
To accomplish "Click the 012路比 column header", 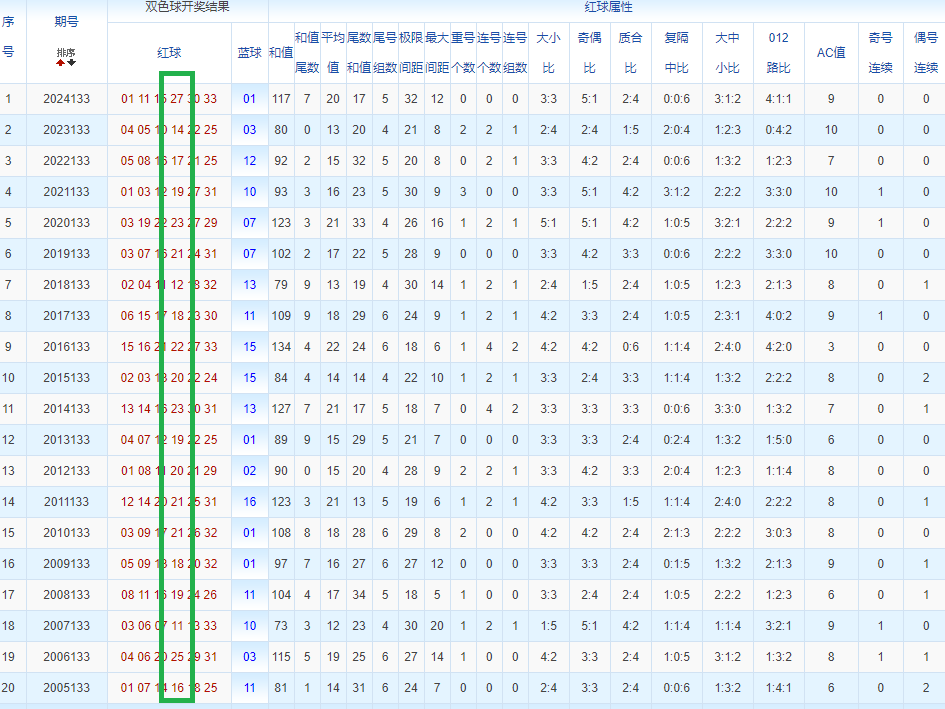I will coord(779,53).
